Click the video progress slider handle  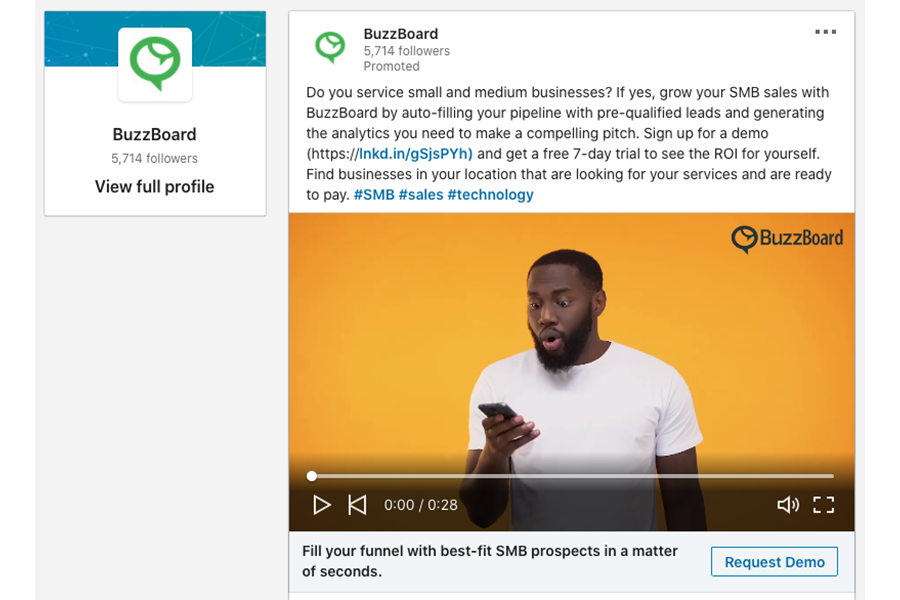click(312, 476)
